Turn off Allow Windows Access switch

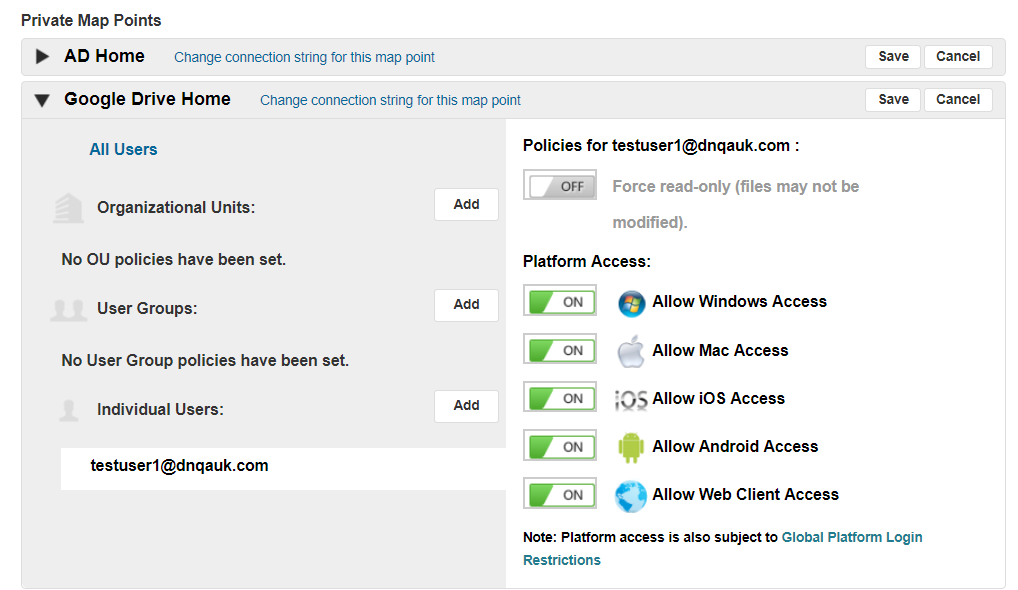(560, 301)
